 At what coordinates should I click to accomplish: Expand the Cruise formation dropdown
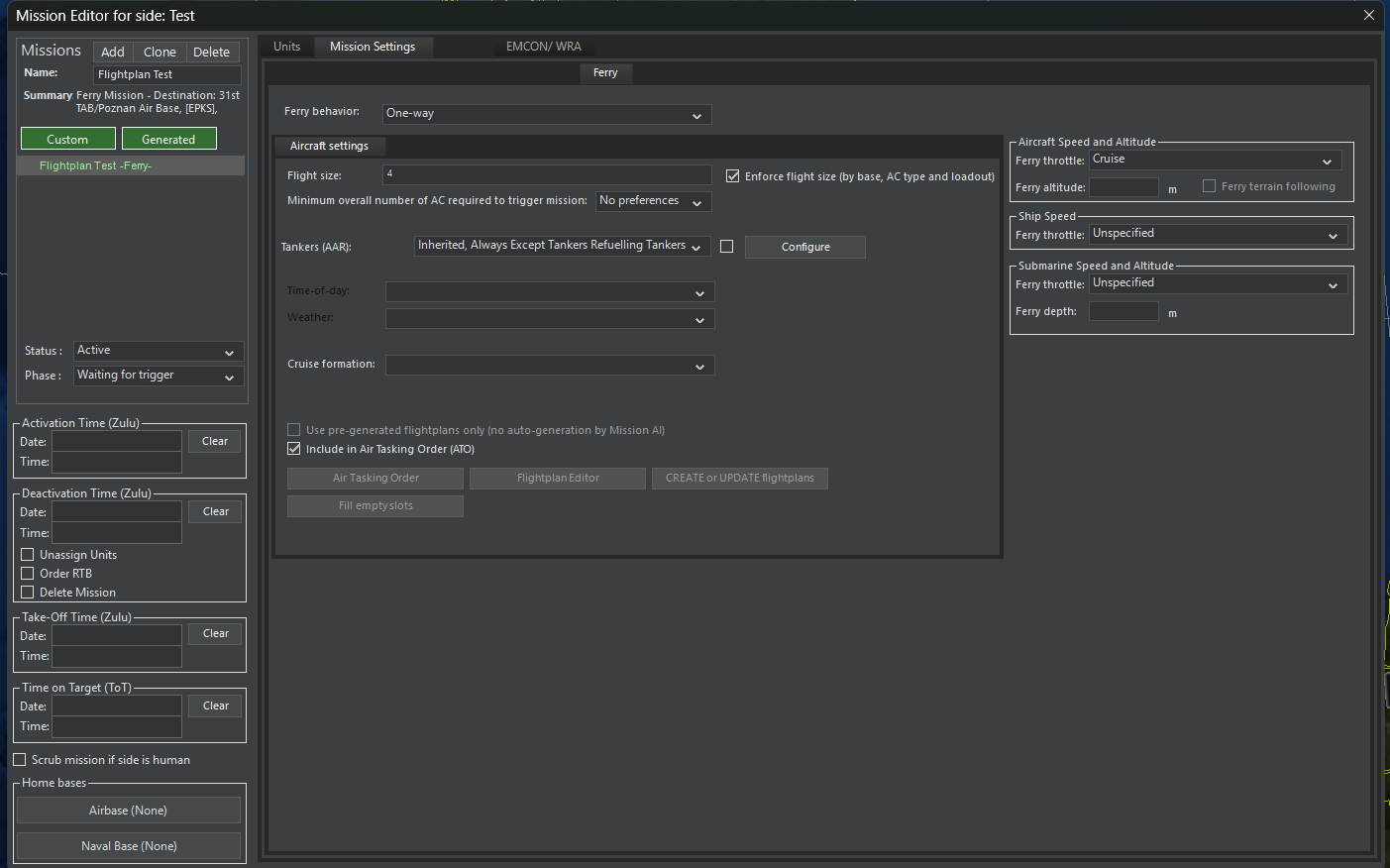point(550,366)
